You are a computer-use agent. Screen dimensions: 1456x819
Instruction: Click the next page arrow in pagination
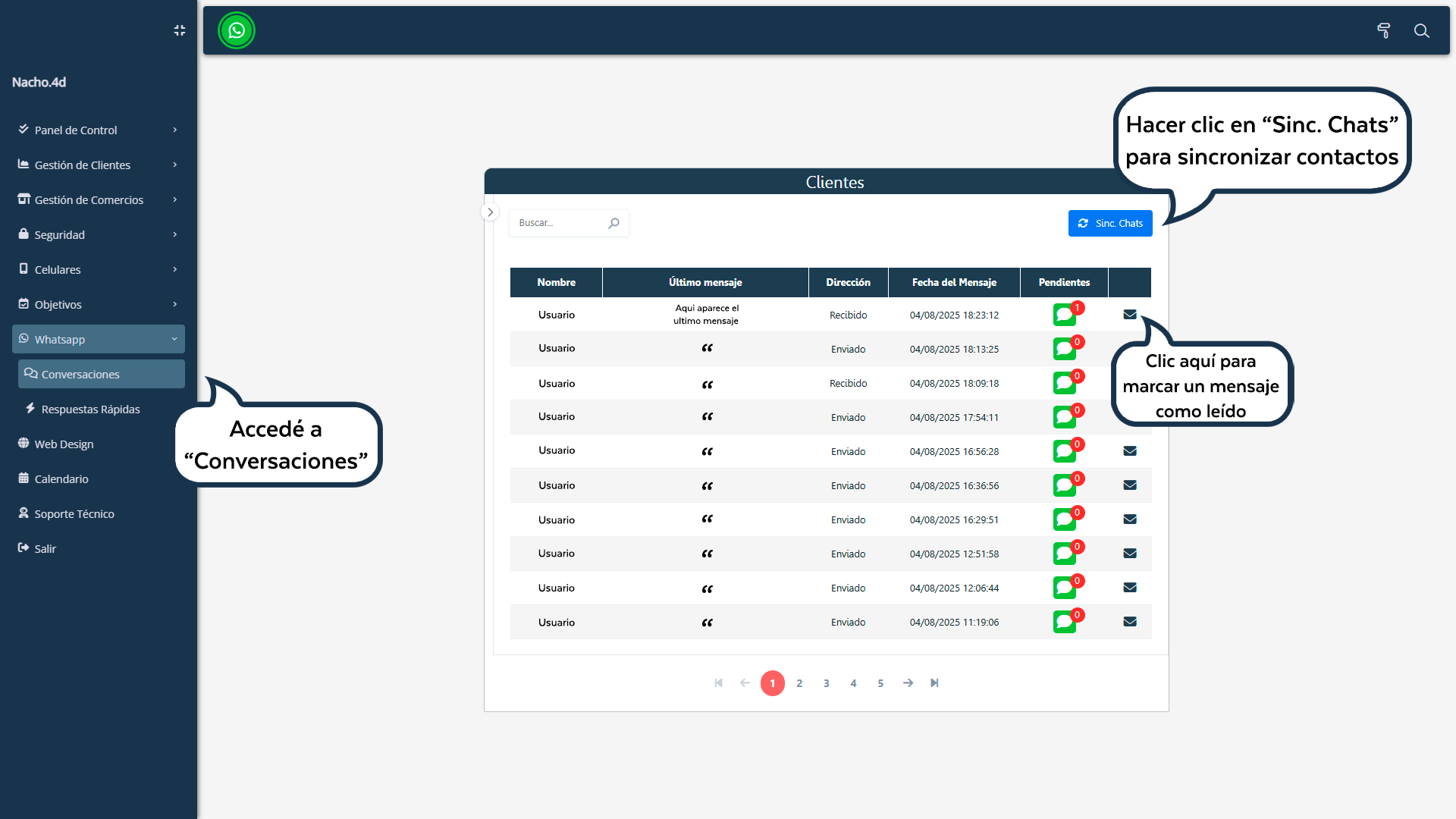point(908,682)
